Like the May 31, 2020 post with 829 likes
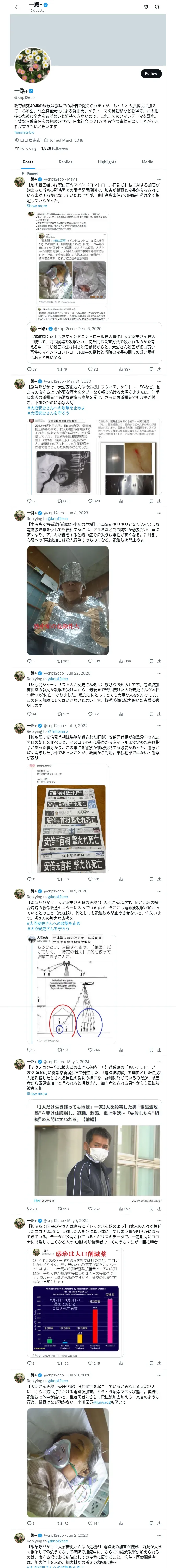Screen dimensions: 176x1568 tap(93, 501)
